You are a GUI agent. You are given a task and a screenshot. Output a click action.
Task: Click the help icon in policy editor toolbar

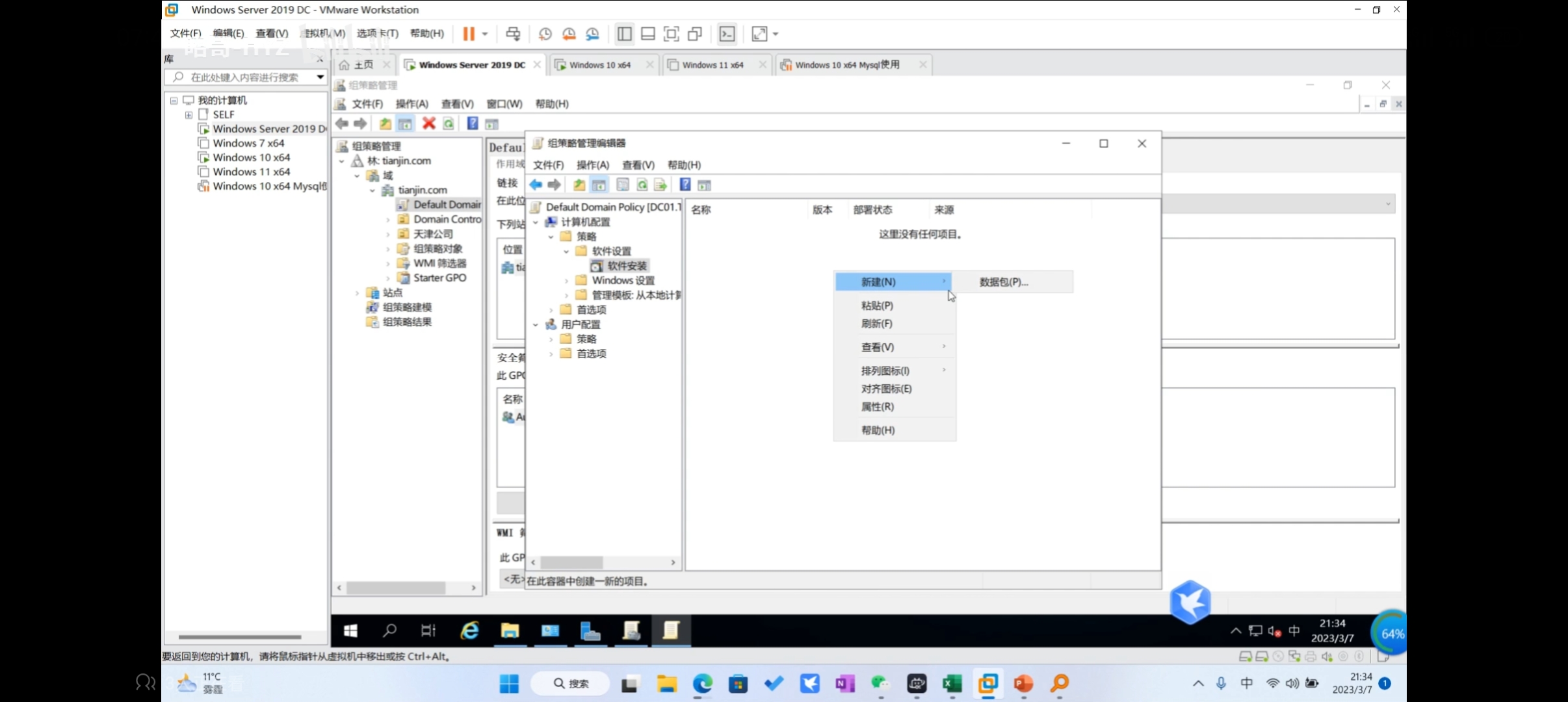[x=685, y=185]
